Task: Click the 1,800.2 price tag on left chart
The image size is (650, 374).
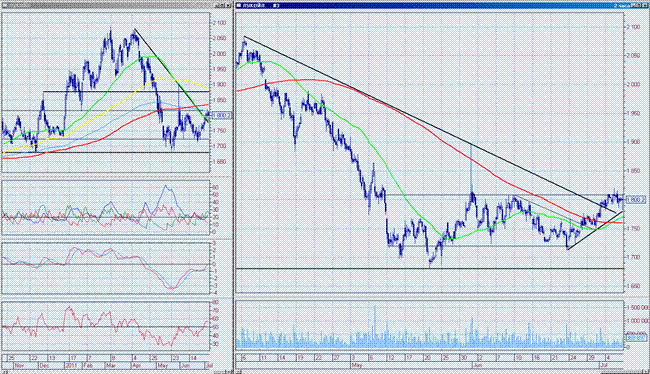Action: coord(221,116)
